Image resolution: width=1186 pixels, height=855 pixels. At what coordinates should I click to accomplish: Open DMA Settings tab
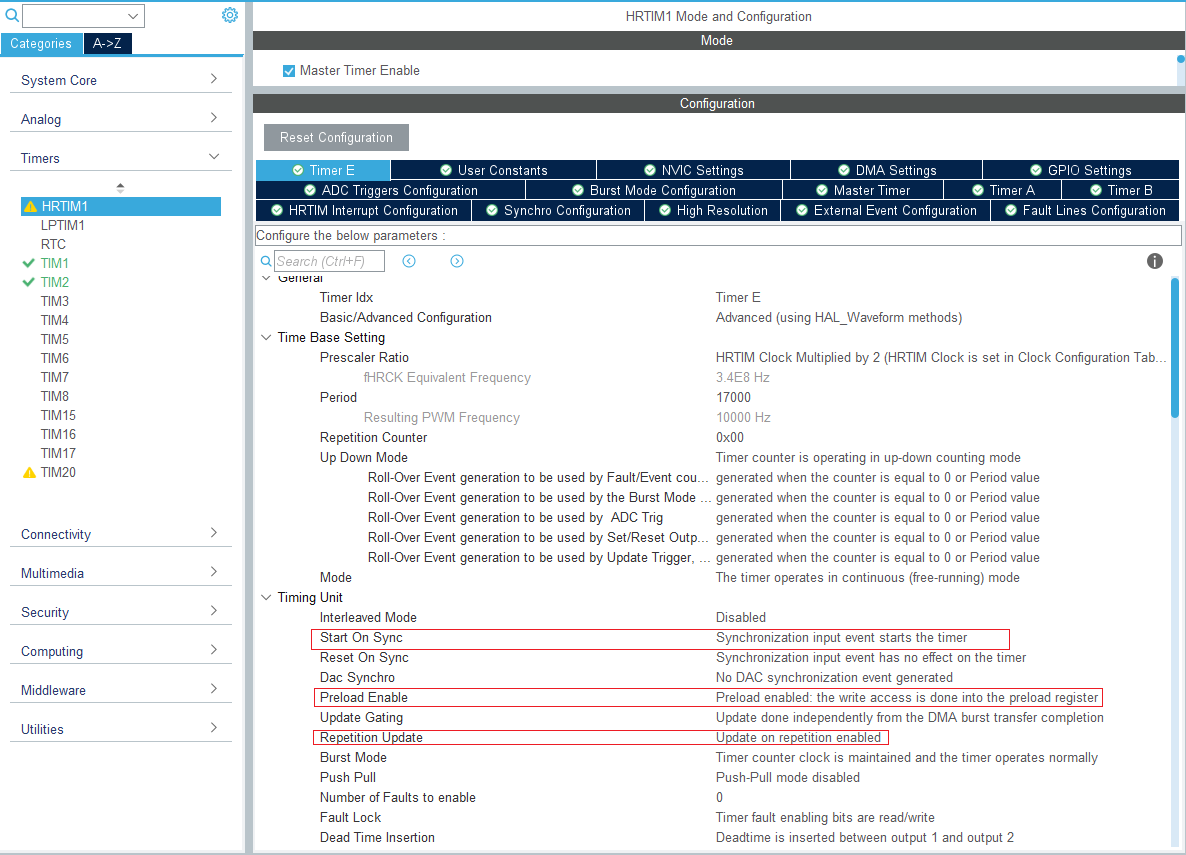click(x=886, y=170)
